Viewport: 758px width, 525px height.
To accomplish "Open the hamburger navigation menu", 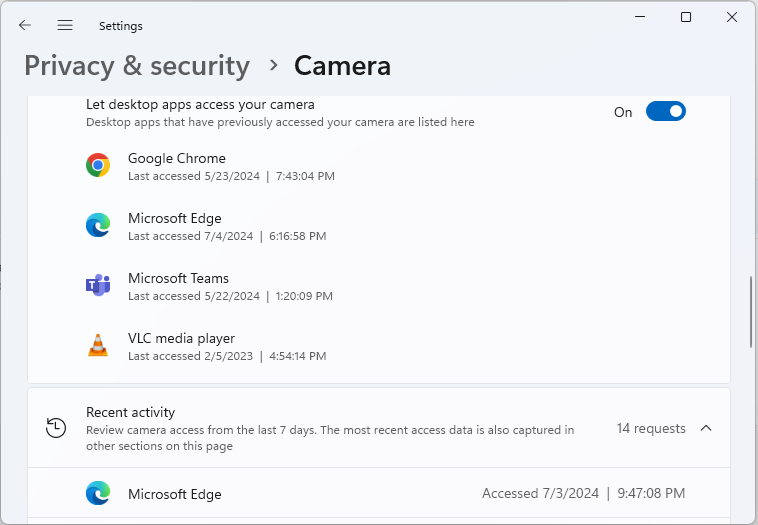I will click(x=65, y=25).
